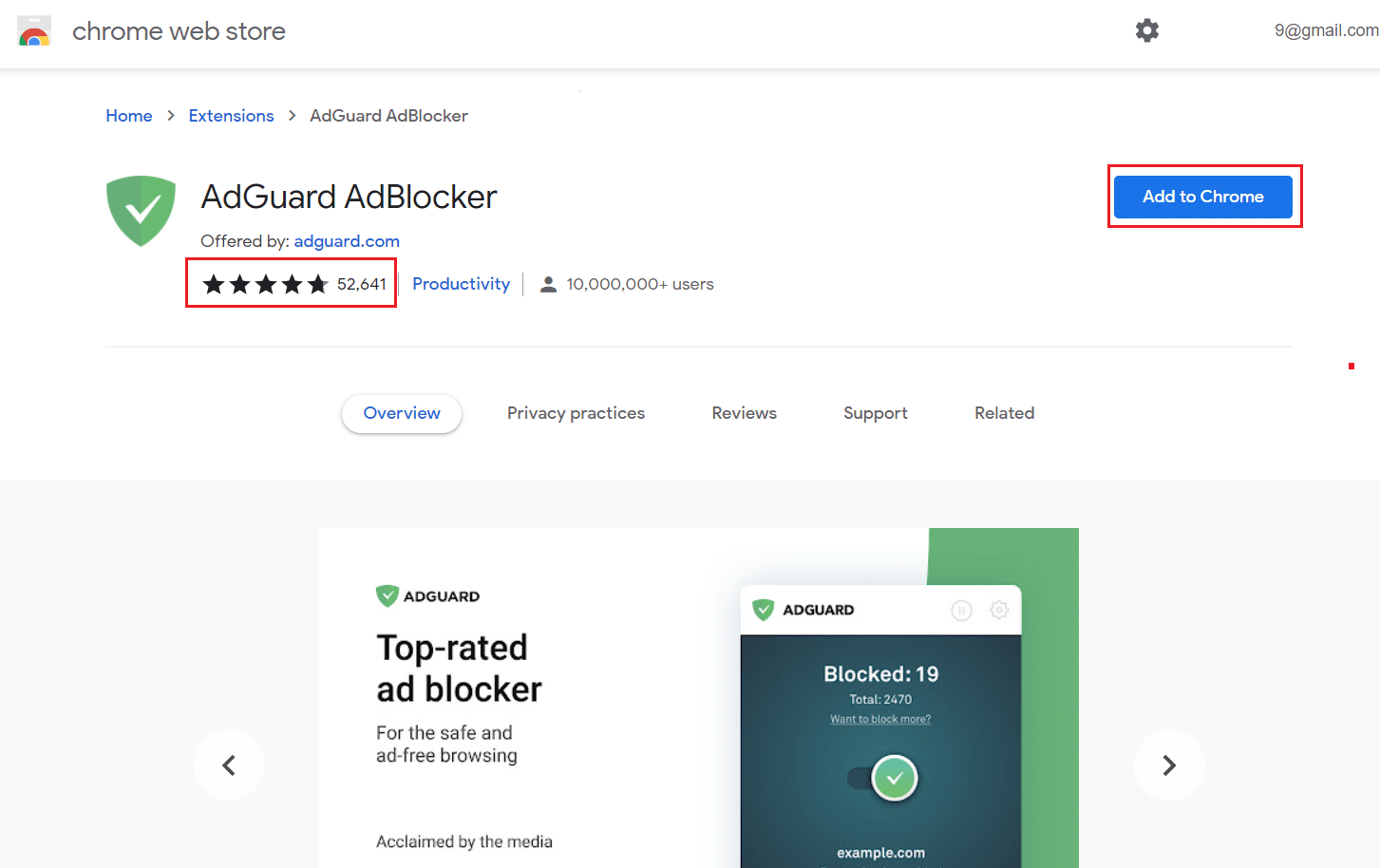Click the '10,000,000+ users' text
The width and height of the screenshot is (1380, 868).
coord(640,284)
